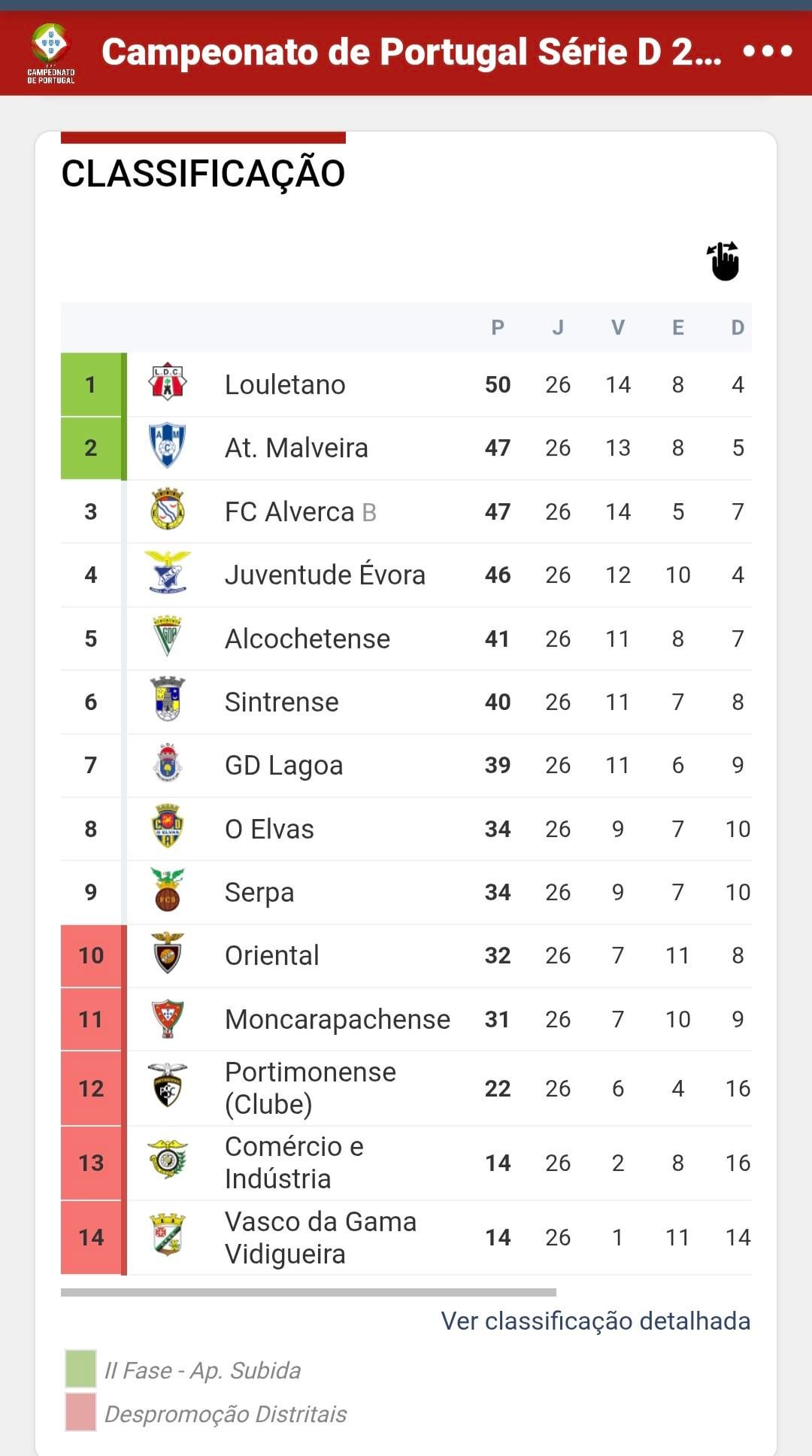Click the Serpa club crest
The height and width of the screenshot is (1456, 812).
(167, 890)
